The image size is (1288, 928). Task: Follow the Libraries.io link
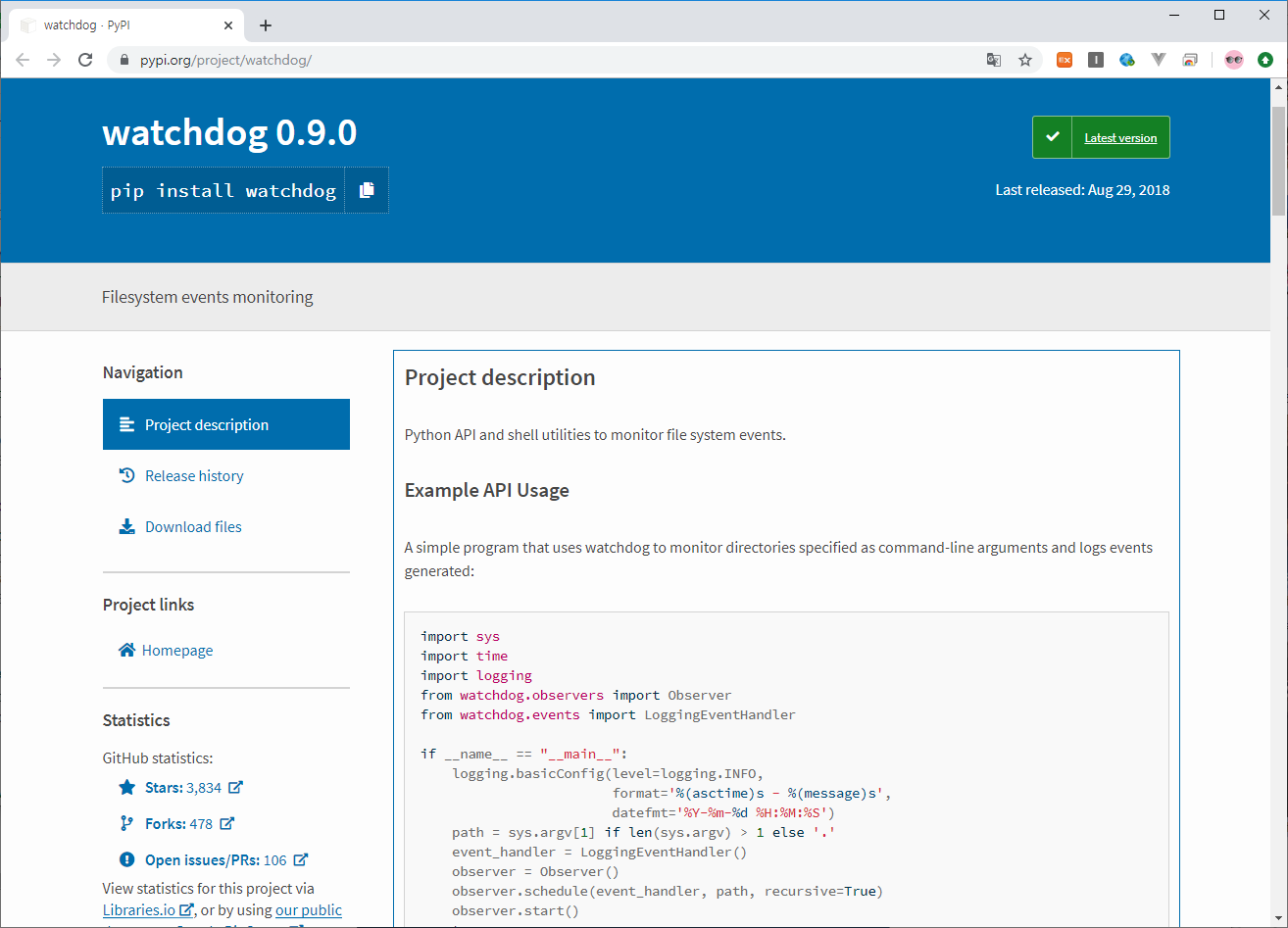[147, 909]
